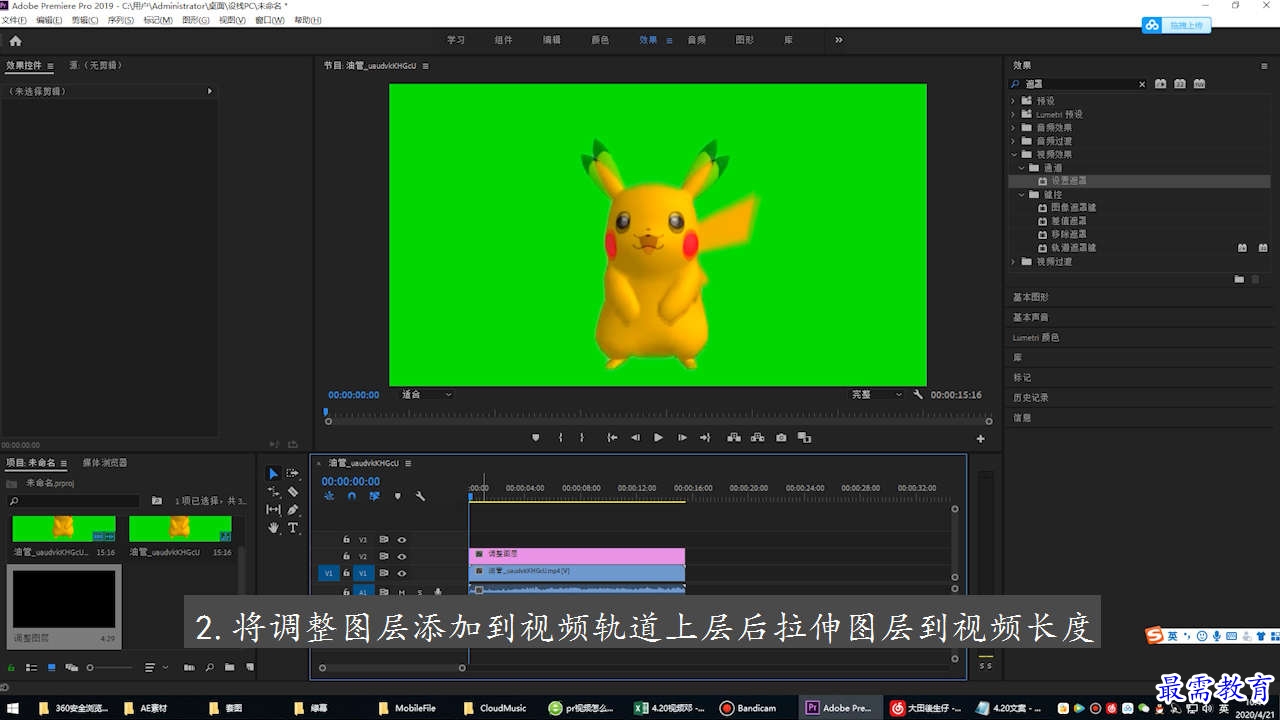The height and width of the screenshot is (720, 1280).
Task: Open the 序列(S) menu
Action: pyautogui.click(x=121, y=20)
